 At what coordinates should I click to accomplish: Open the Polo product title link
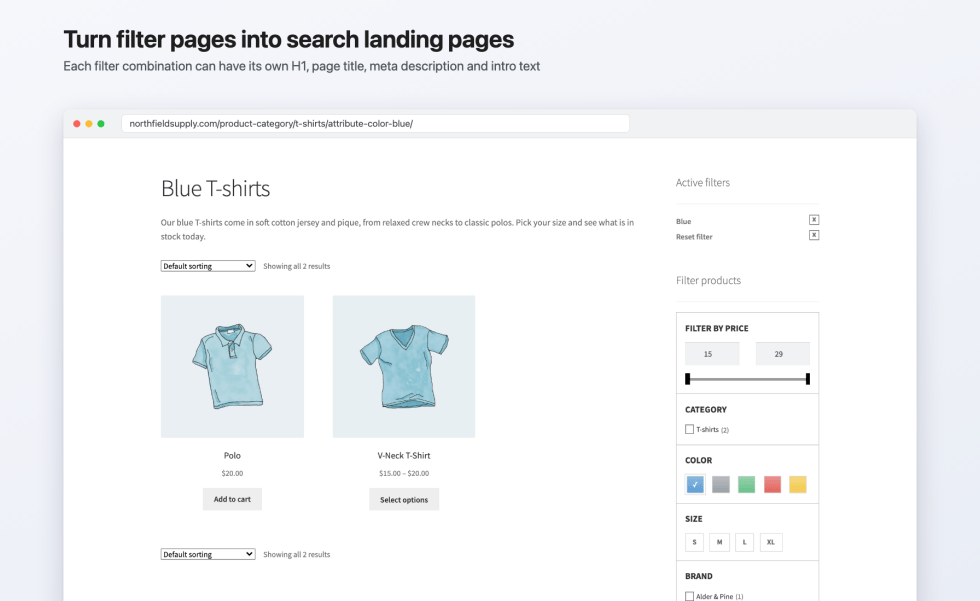coord(232,455)
